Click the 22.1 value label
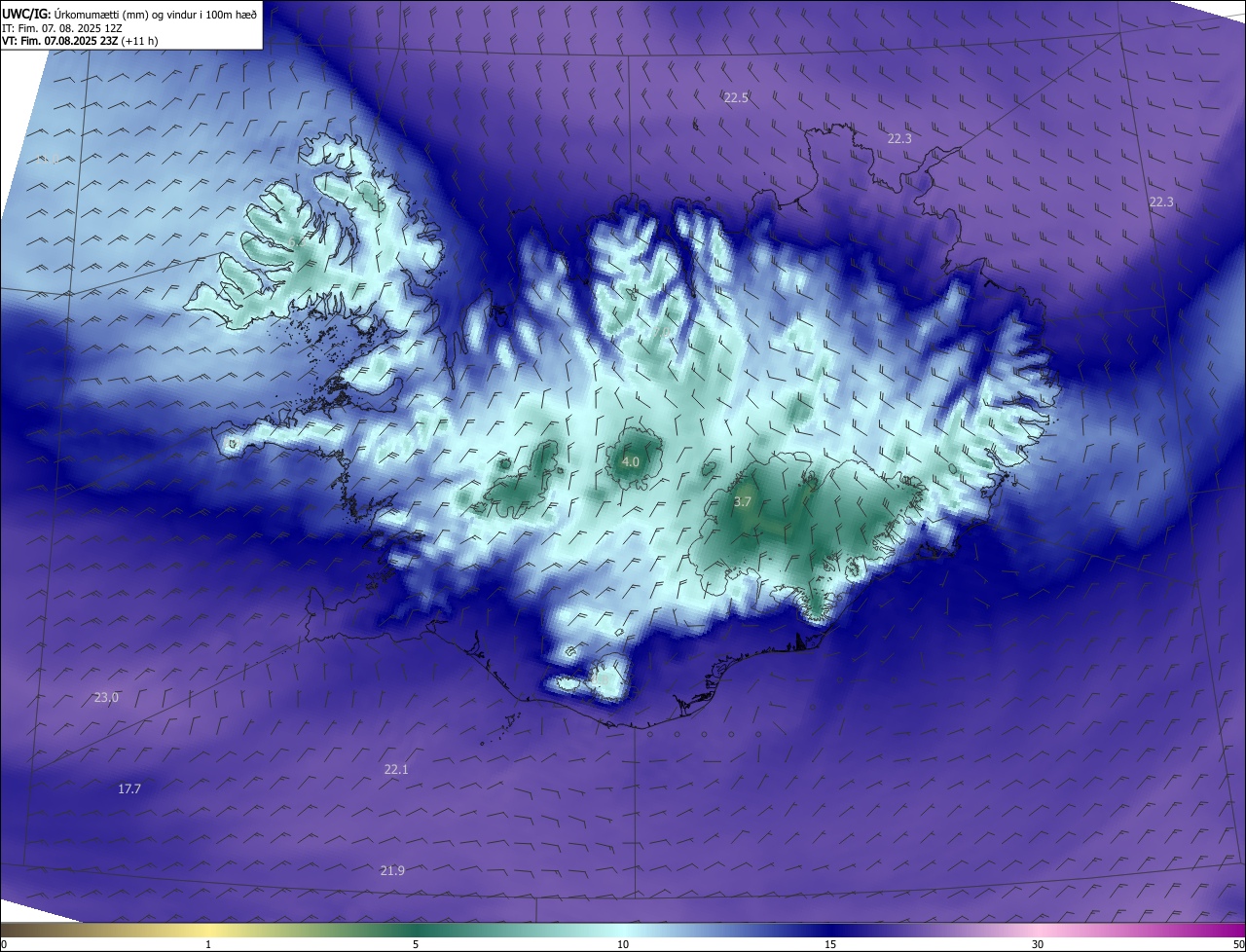 396,769
